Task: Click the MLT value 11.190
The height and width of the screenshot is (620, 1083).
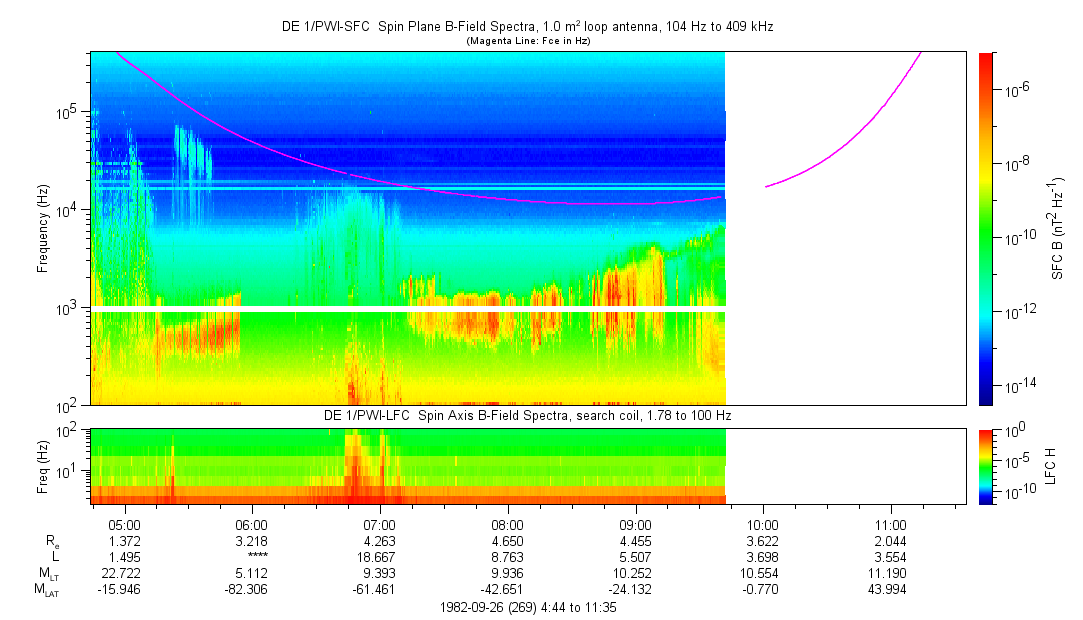Action: point(891,572)
